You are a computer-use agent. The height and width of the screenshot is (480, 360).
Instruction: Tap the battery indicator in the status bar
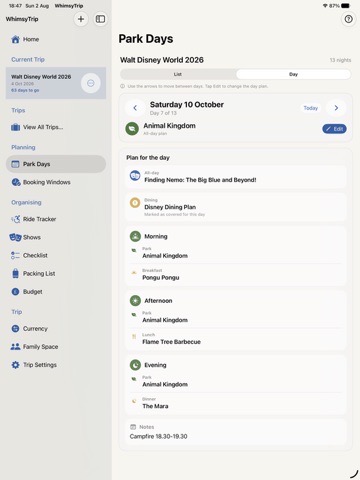[345, 6]
